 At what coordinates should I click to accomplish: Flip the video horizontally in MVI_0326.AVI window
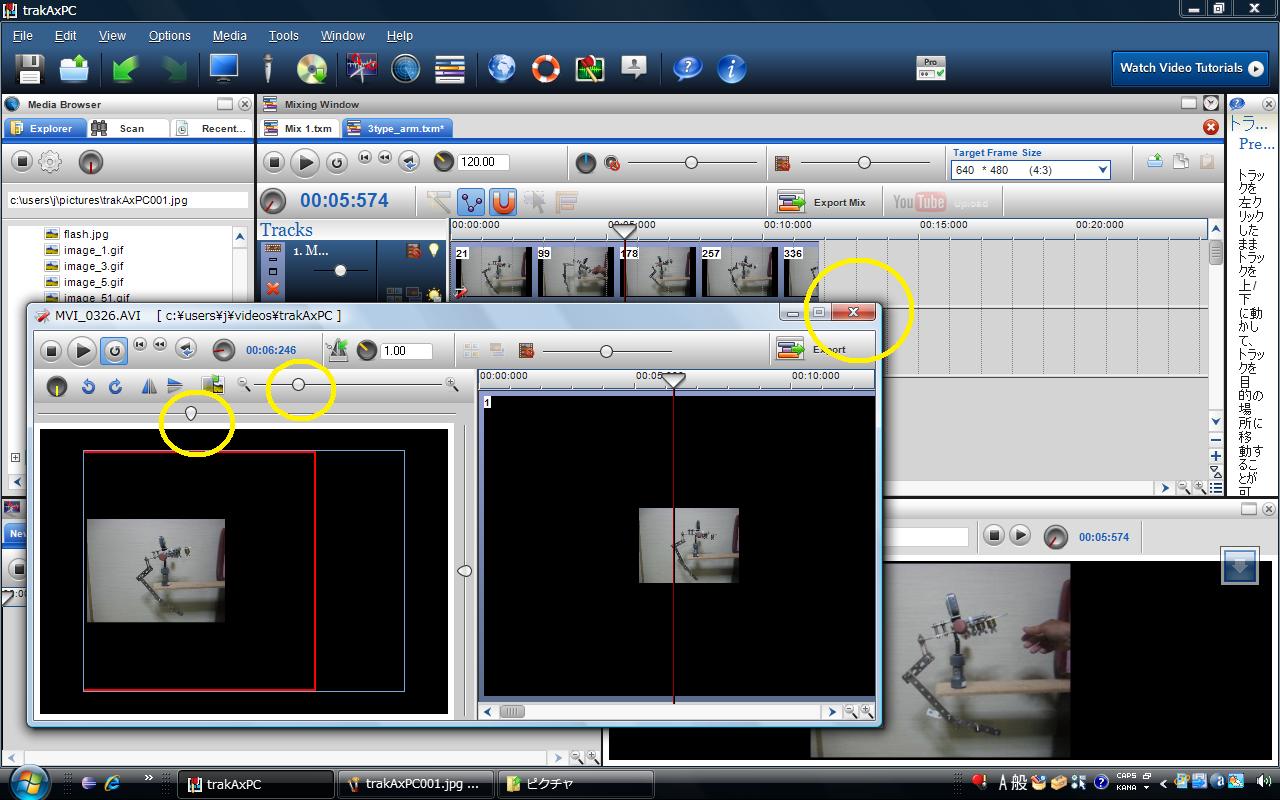[x=149, y=385]
